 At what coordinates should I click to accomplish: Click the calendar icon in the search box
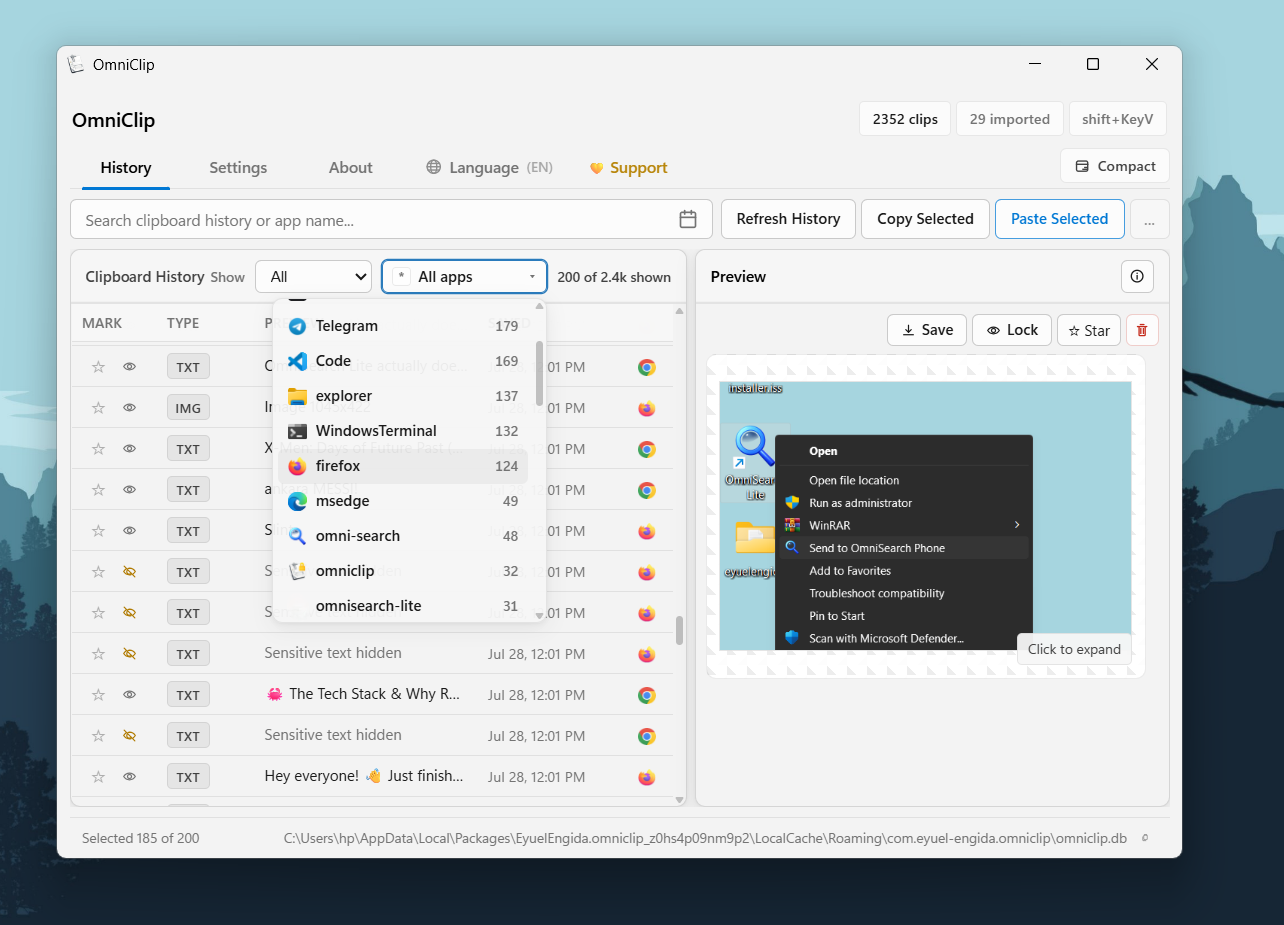coord(688,219)
